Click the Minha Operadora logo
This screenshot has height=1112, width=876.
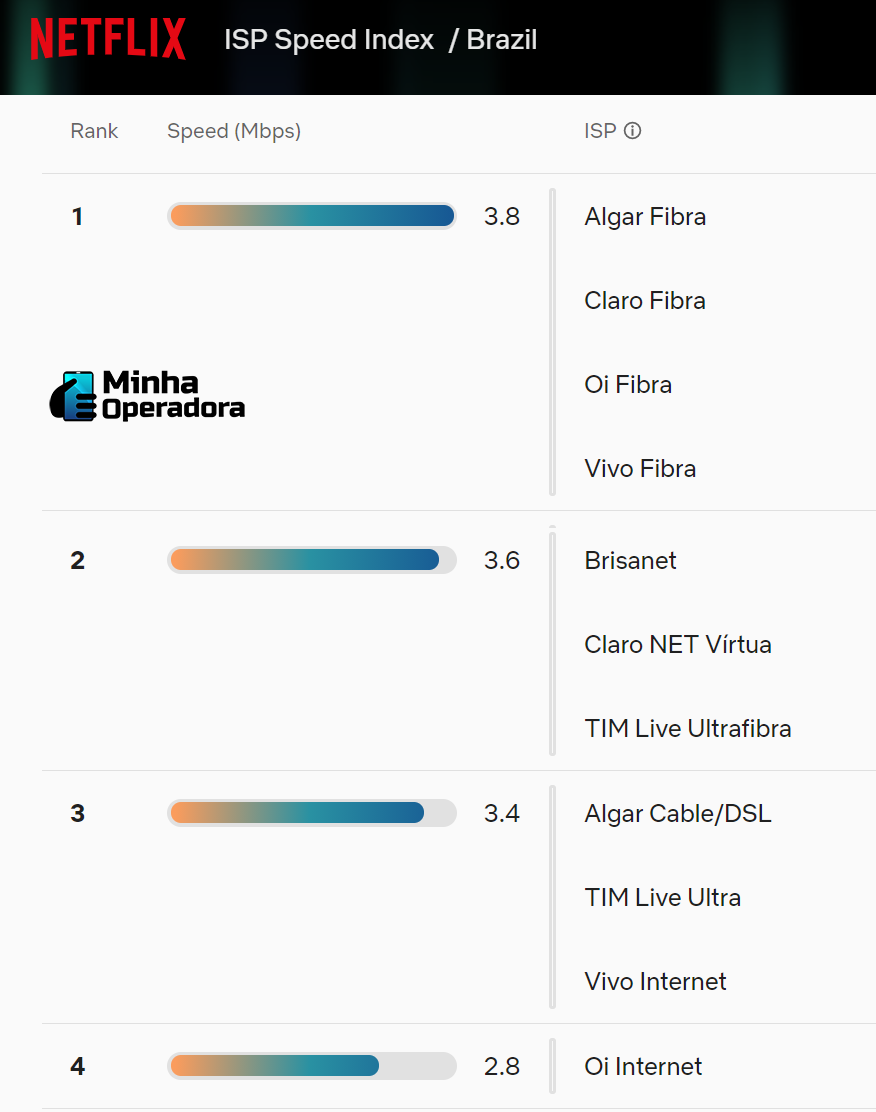[x=148, y=396]
